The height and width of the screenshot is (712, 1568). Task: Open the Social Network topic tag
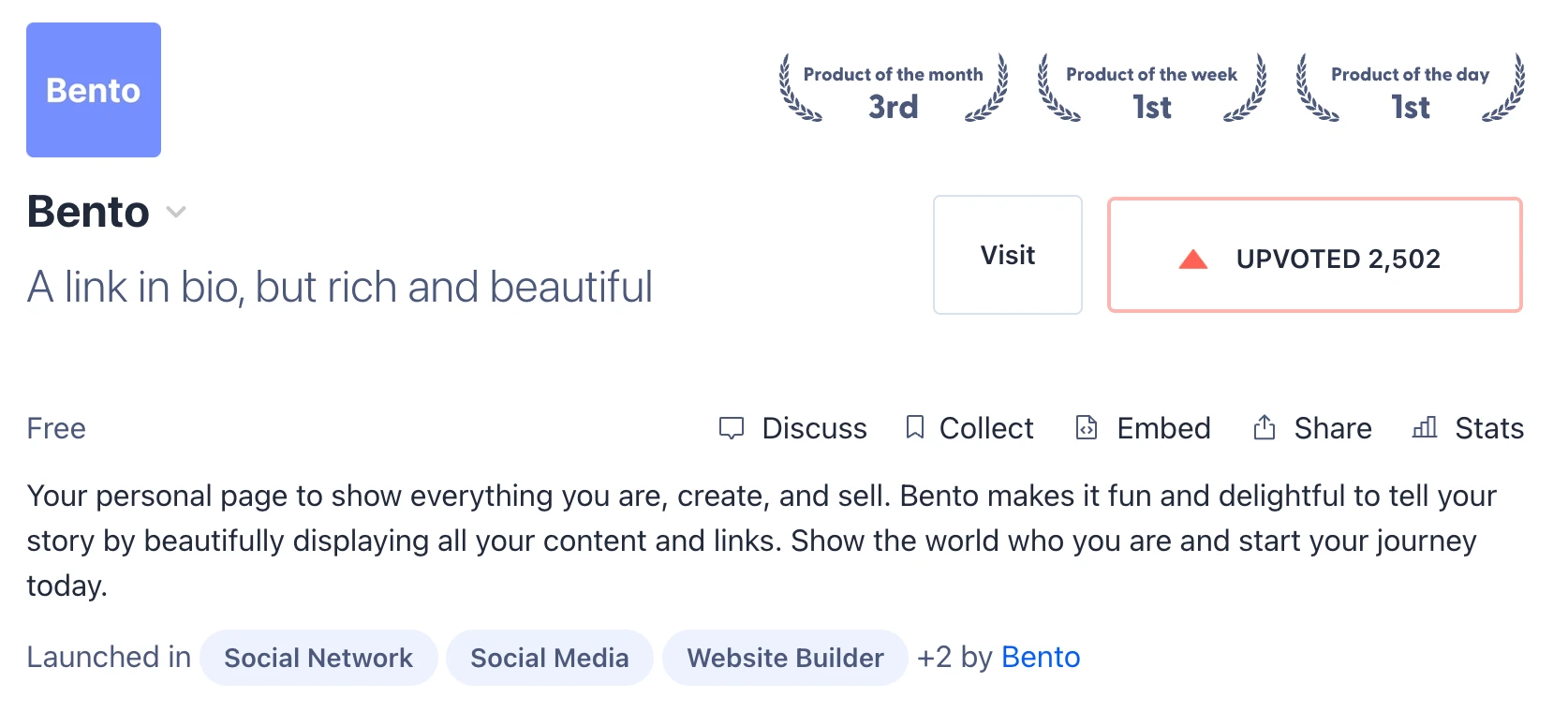318,658
